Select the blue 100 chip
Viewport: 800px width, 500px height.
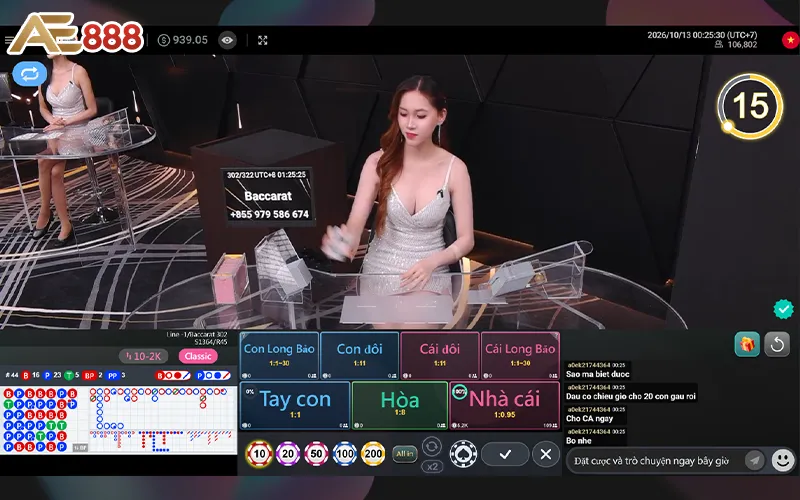pos(345,454)
